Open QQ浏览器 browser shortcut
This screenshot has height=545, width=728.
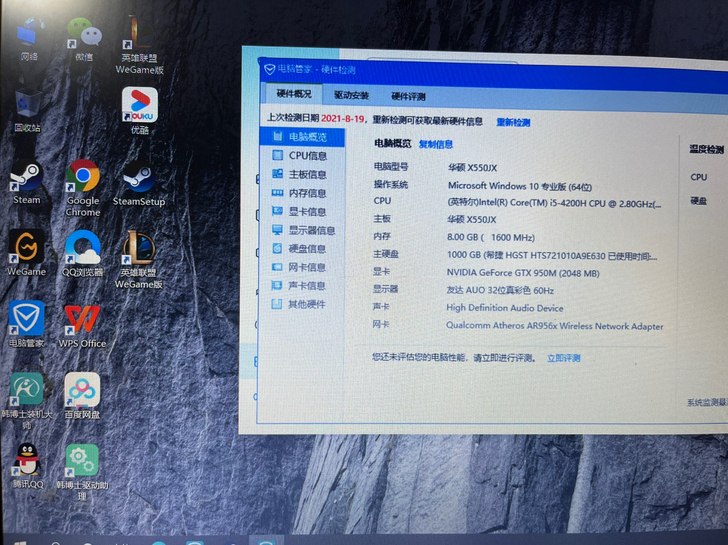[83, 253]
